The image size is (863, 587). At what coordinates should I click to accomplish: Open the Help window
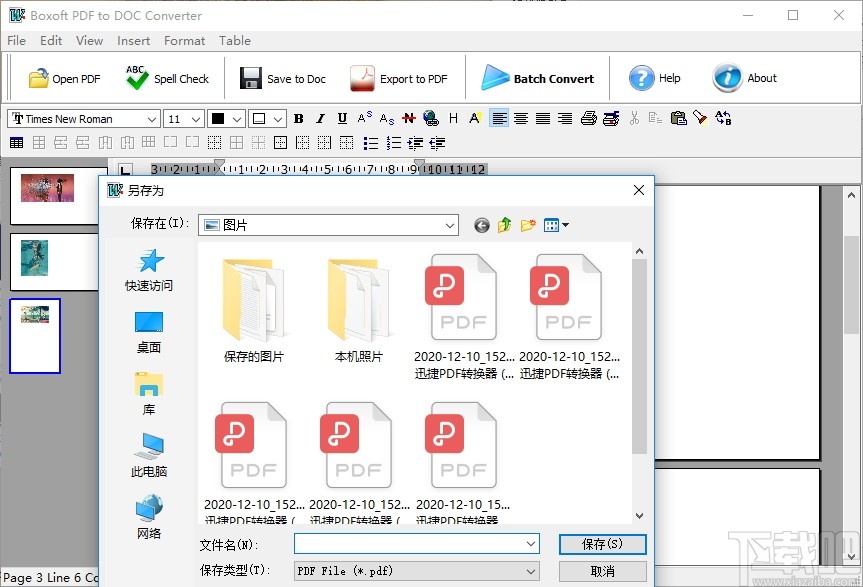655,77
